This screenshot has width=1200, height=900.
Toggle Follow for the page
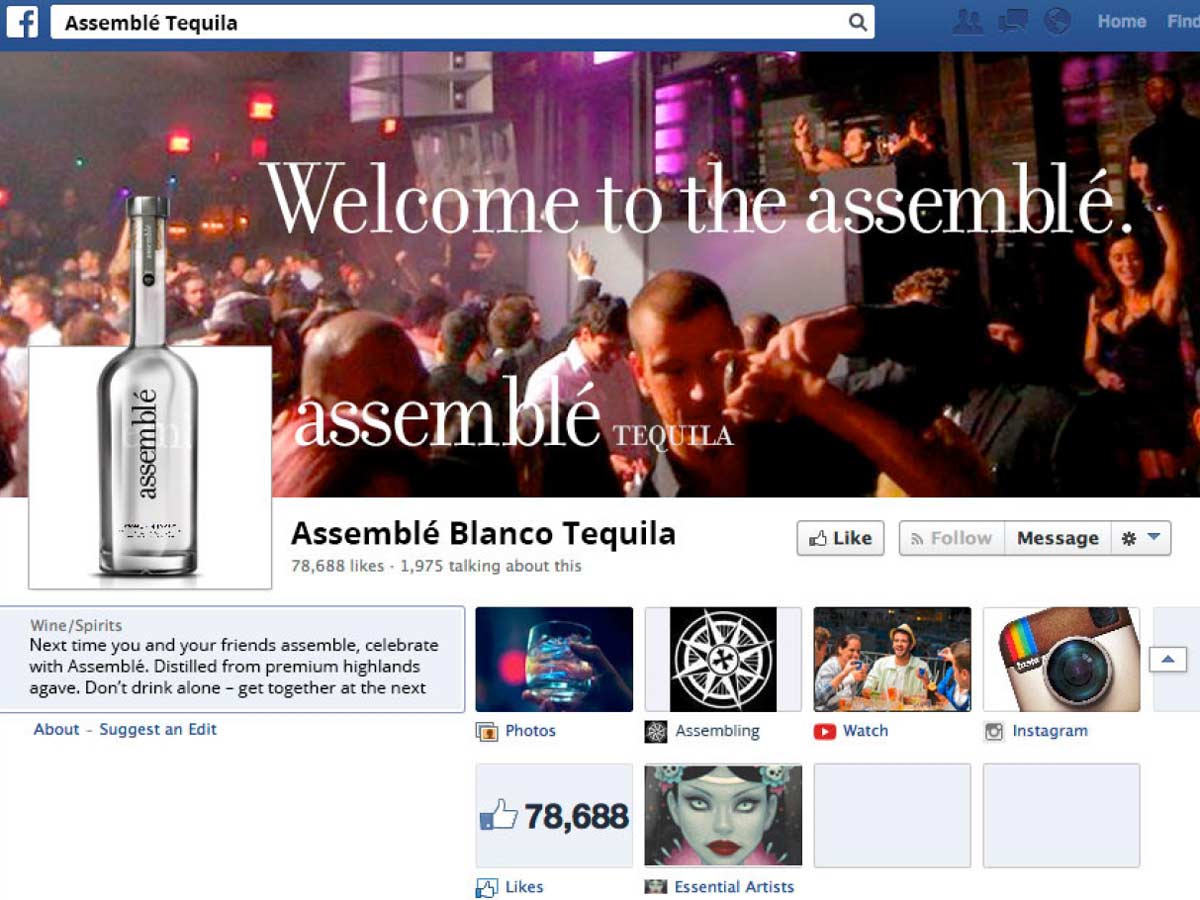coord(952,538)
